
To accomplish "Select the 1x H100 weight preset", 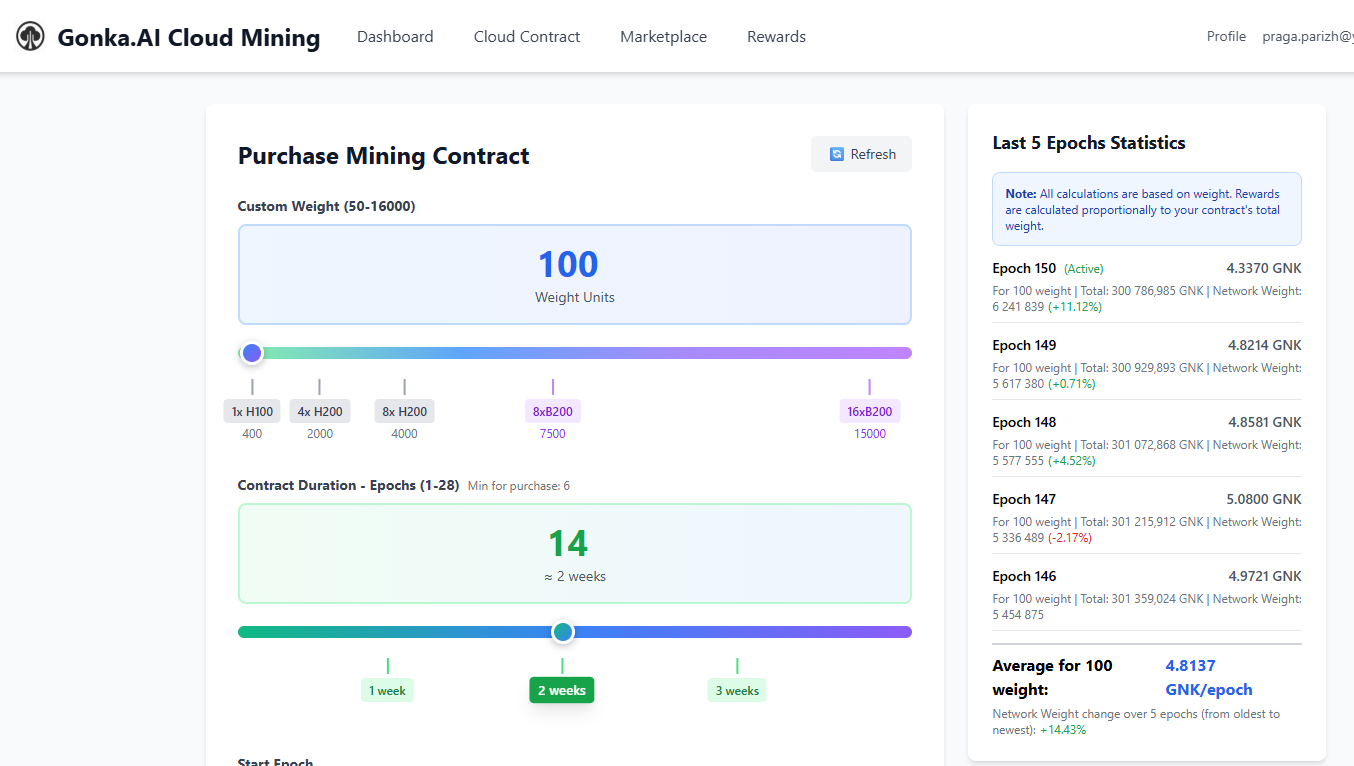I will pyautogui.click(x=252, y=411).
